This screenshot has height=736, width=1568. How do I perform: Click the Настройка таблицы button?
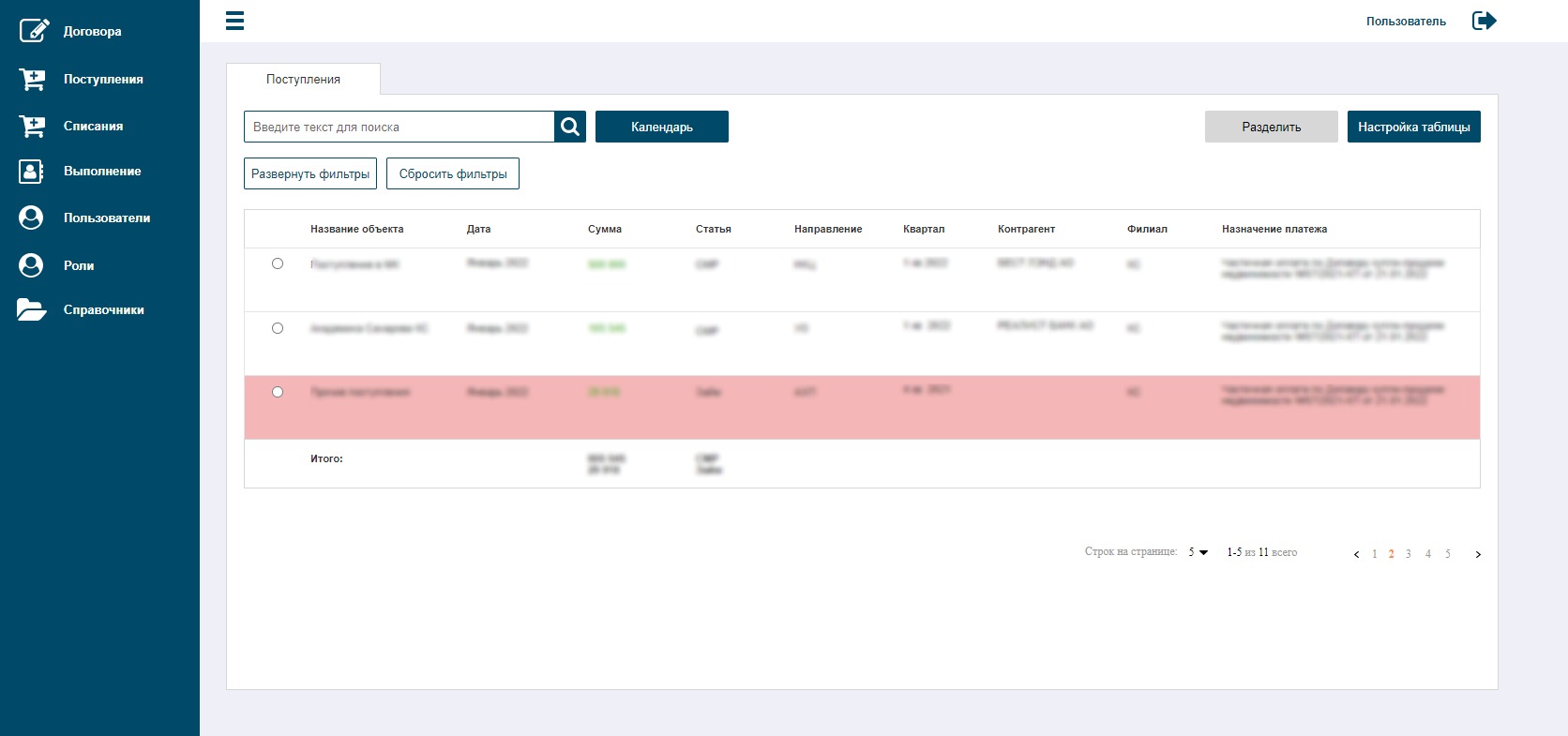[1414, 127]
